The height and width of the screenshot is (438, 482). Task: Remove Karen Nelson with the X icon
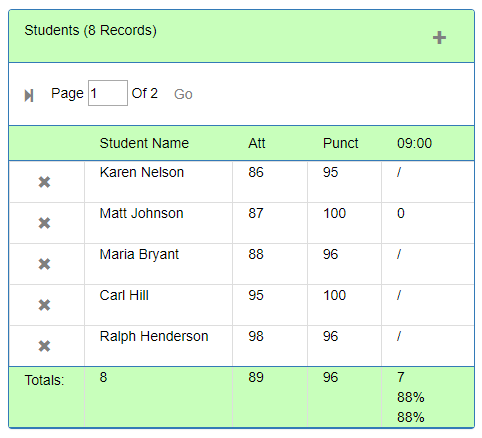click(x=44, y=182)
